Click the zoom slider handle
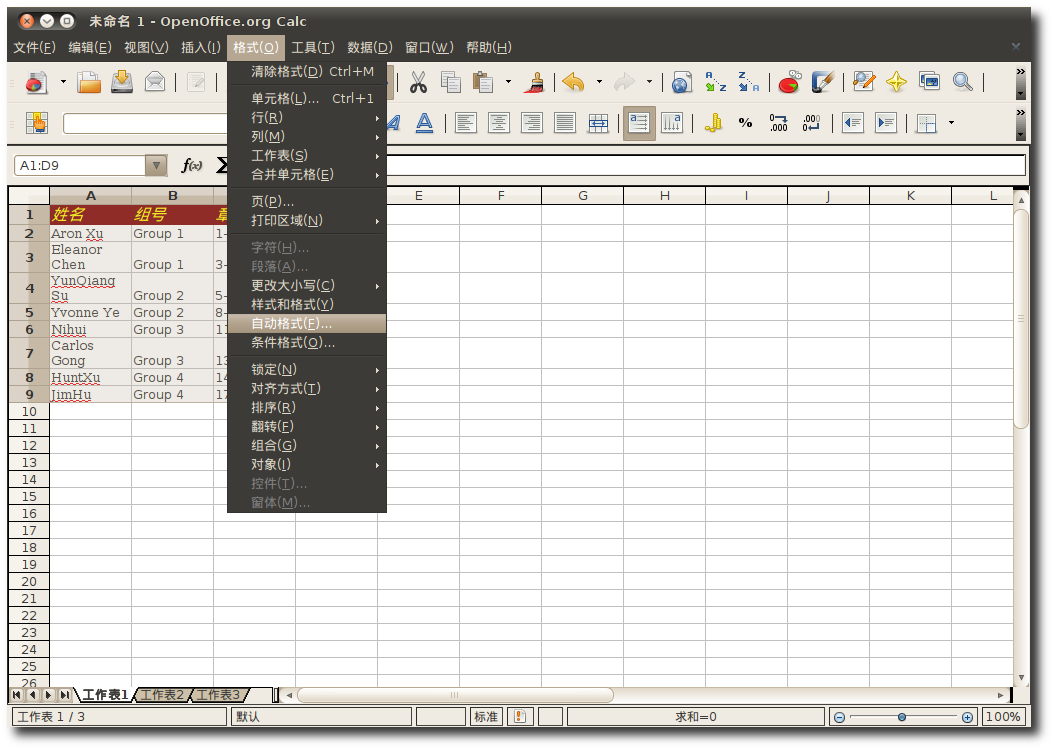1054x750 pixels. [x=902, y=717]
